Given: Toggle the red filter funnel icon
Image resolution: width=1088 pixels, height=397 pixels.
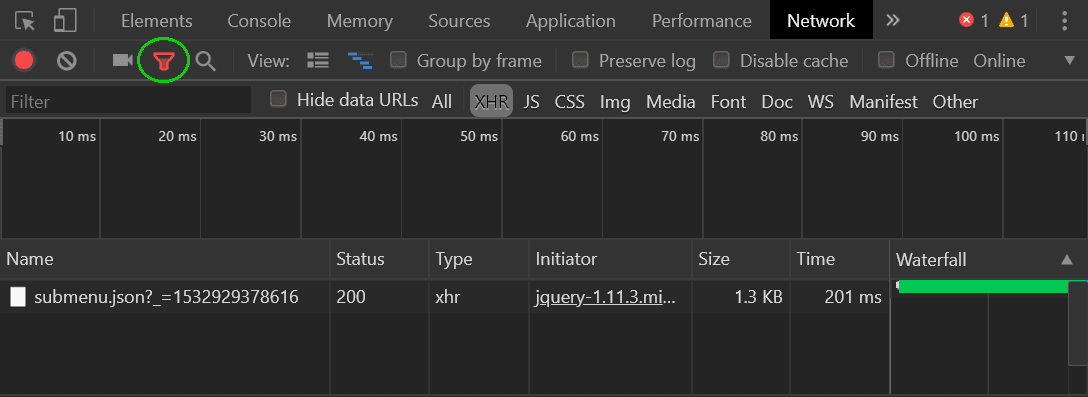Looking at the screenshot, I should coord(164,61).
